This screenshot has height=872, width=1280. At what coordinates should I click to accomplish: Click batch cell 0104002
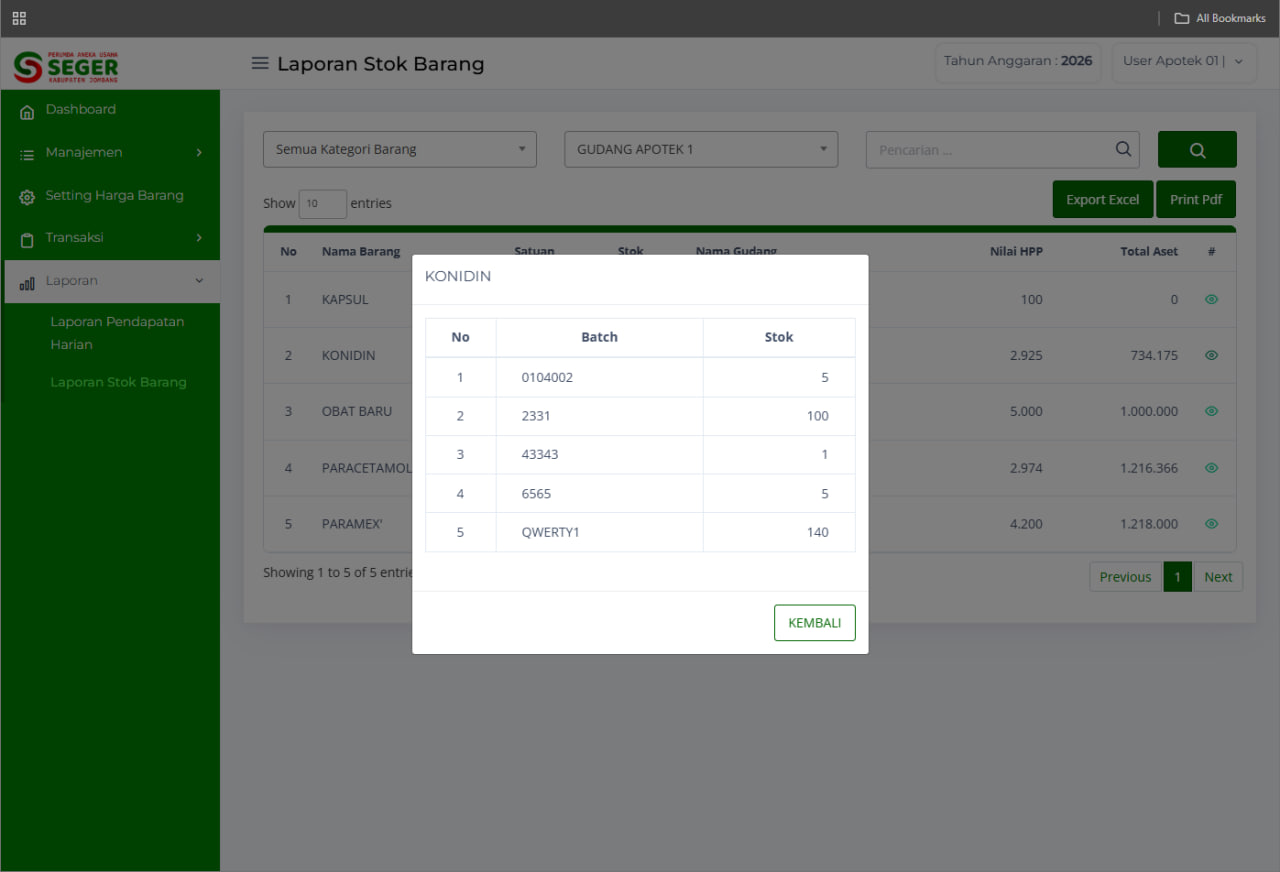(x=600, y=378)
